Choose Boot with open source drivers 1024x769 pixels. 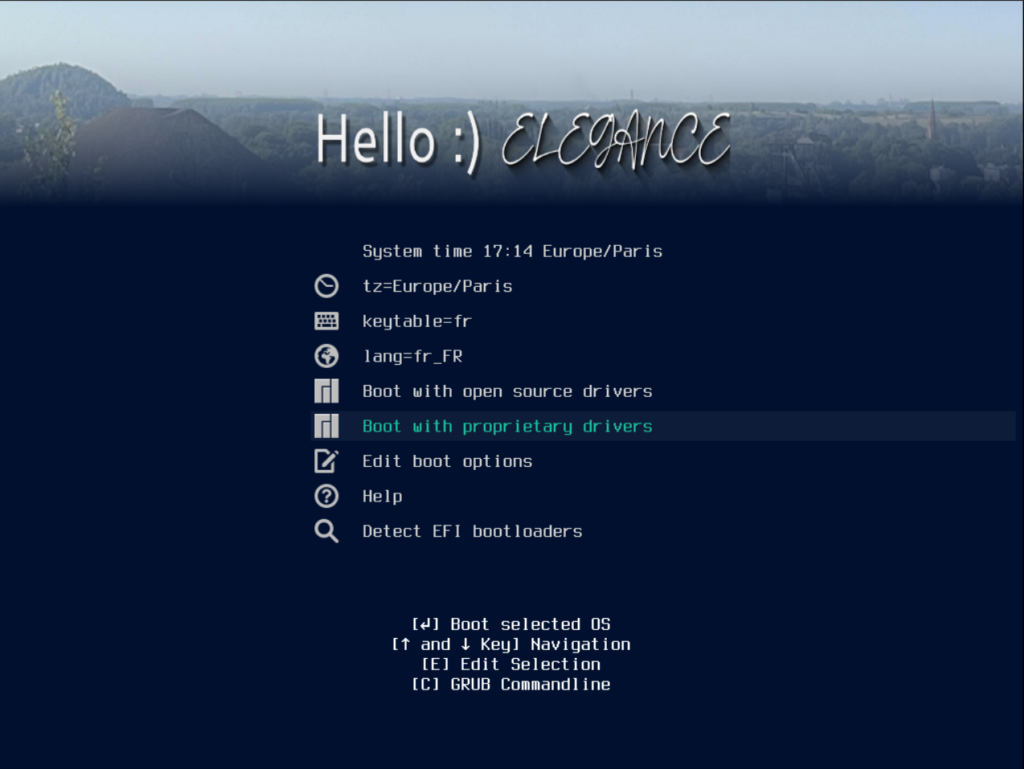coord(507,391)
